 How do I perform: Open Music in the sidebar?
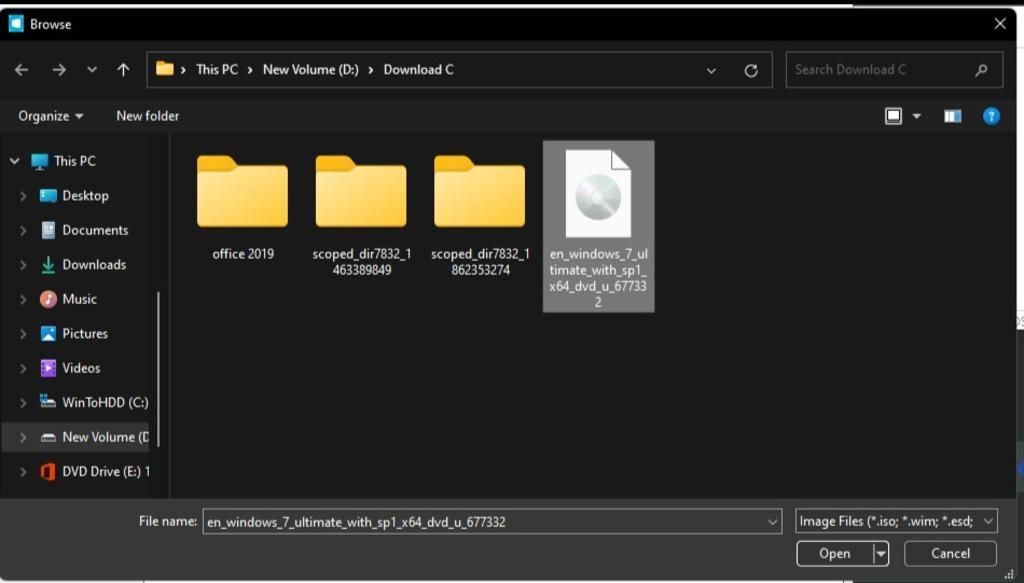click(x=79, y=300)
